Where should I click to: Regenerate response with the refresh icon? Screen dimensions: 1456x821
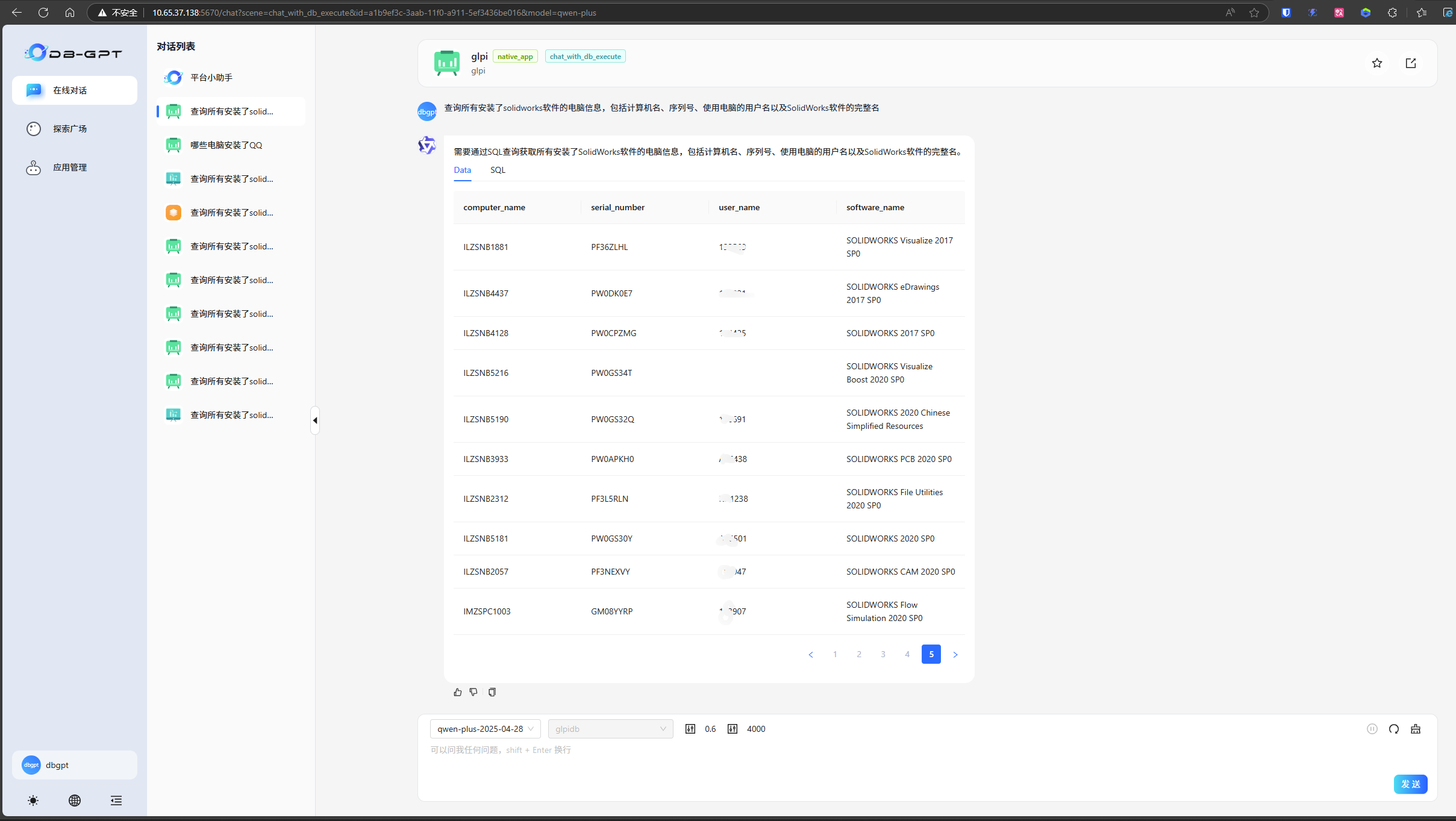pyautogui.click(x=1394, y=729)
